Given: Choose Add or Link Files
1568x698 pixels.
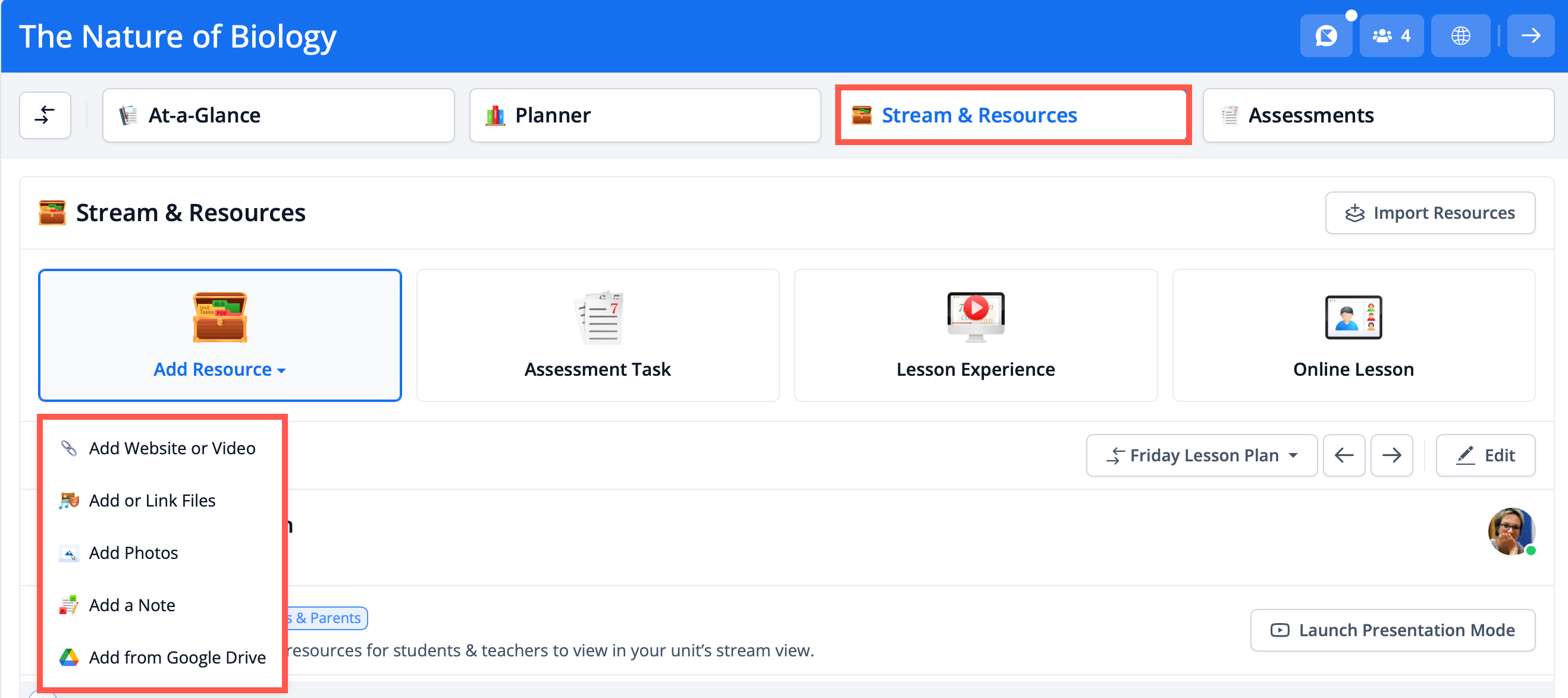Looking at the screenshot, I should coord(152,501).
